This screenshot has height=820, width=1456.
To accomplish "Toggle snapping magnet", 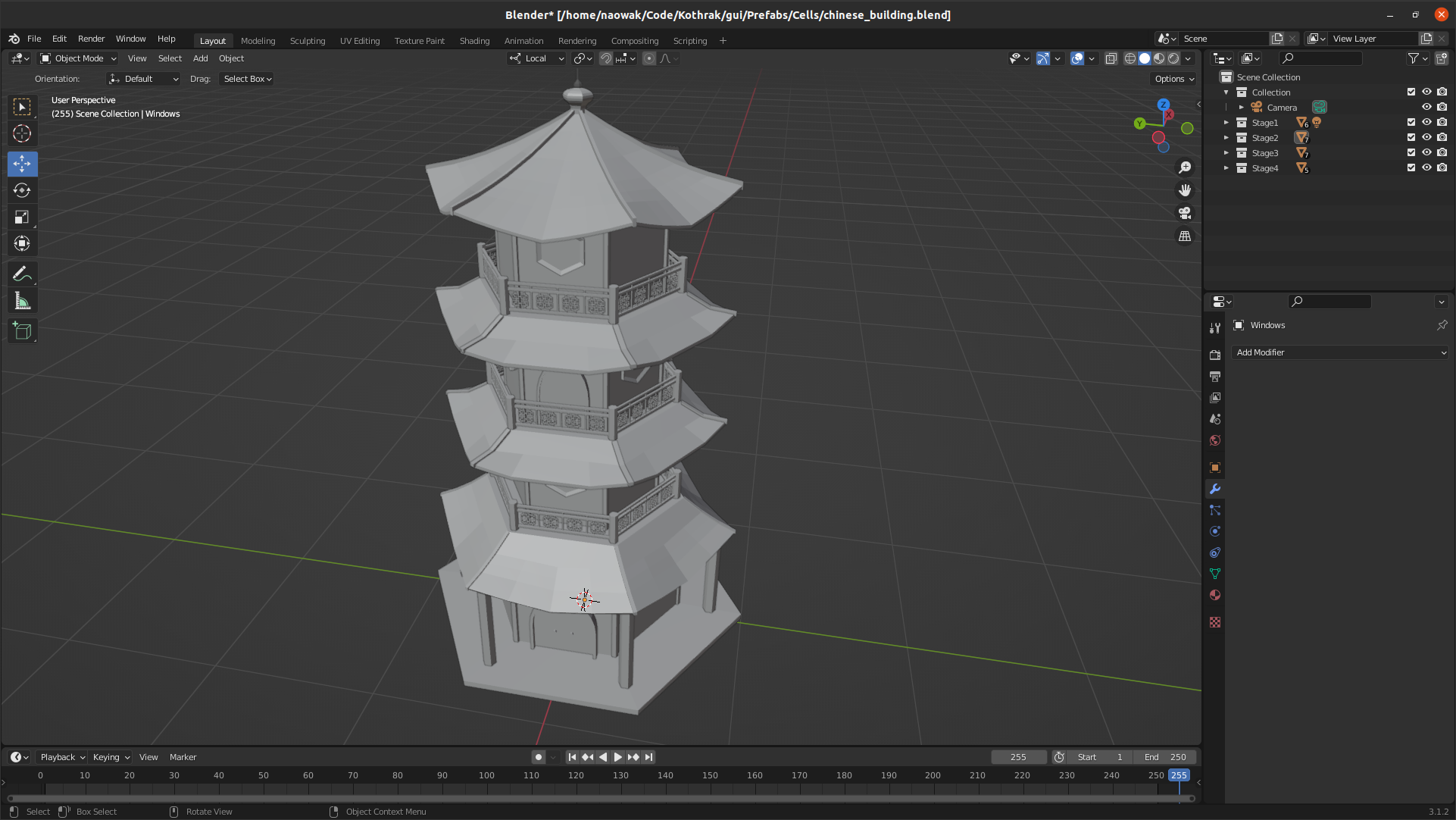I will [606, 58].
